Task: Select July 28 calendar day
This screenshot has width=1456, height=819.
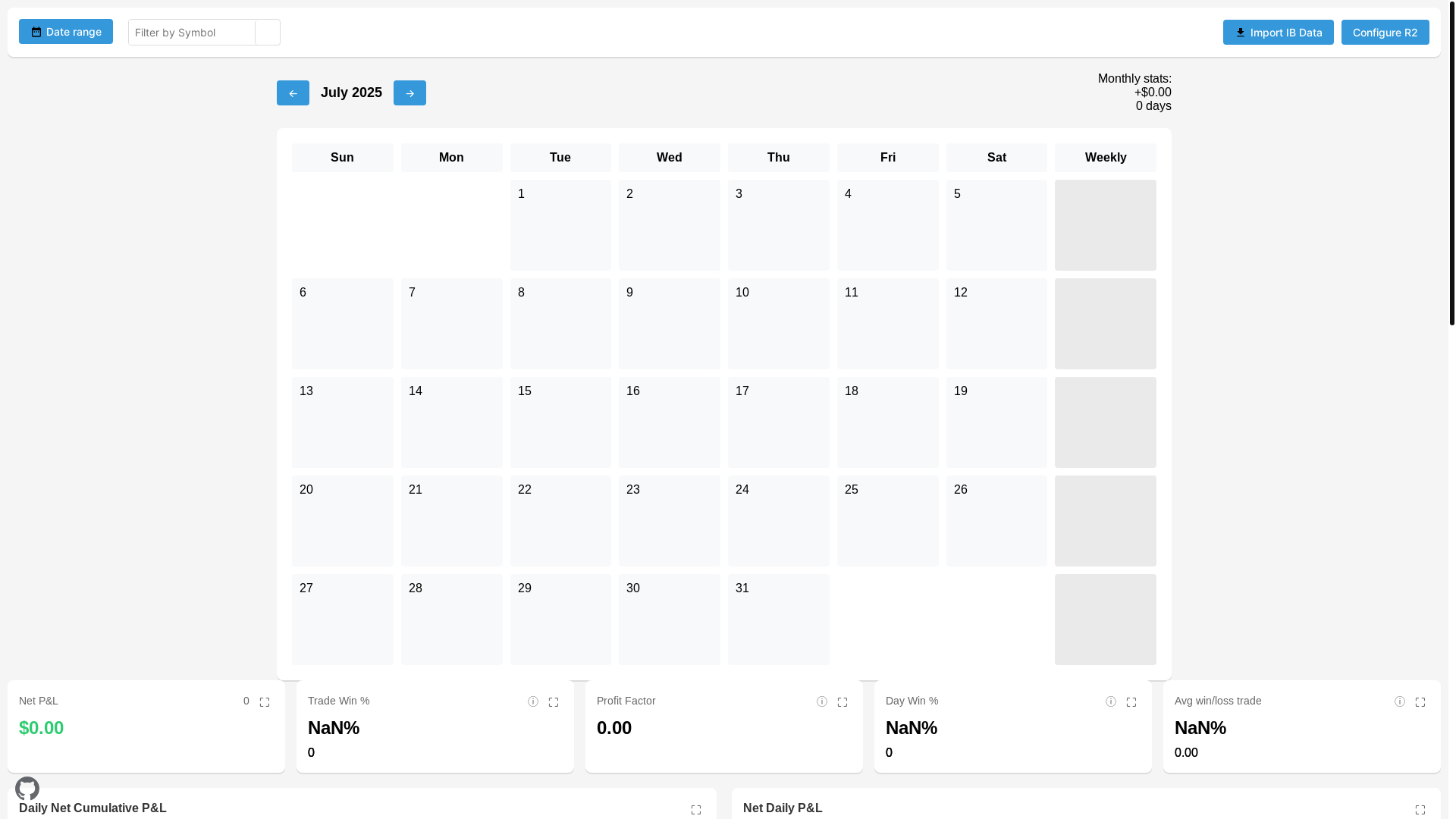Action: click(x=452, y=620)
